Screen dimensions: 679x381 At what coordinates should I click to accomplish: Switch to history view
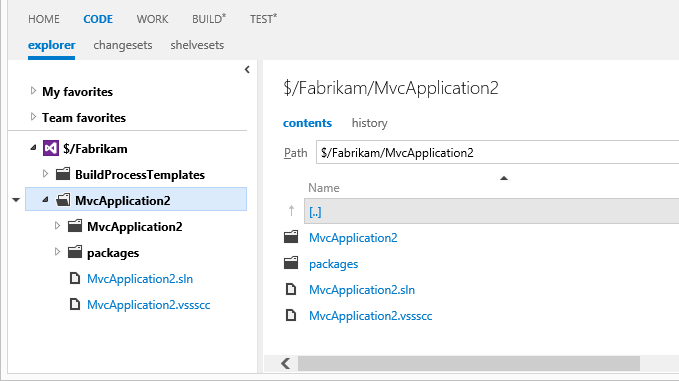point(369,123)
